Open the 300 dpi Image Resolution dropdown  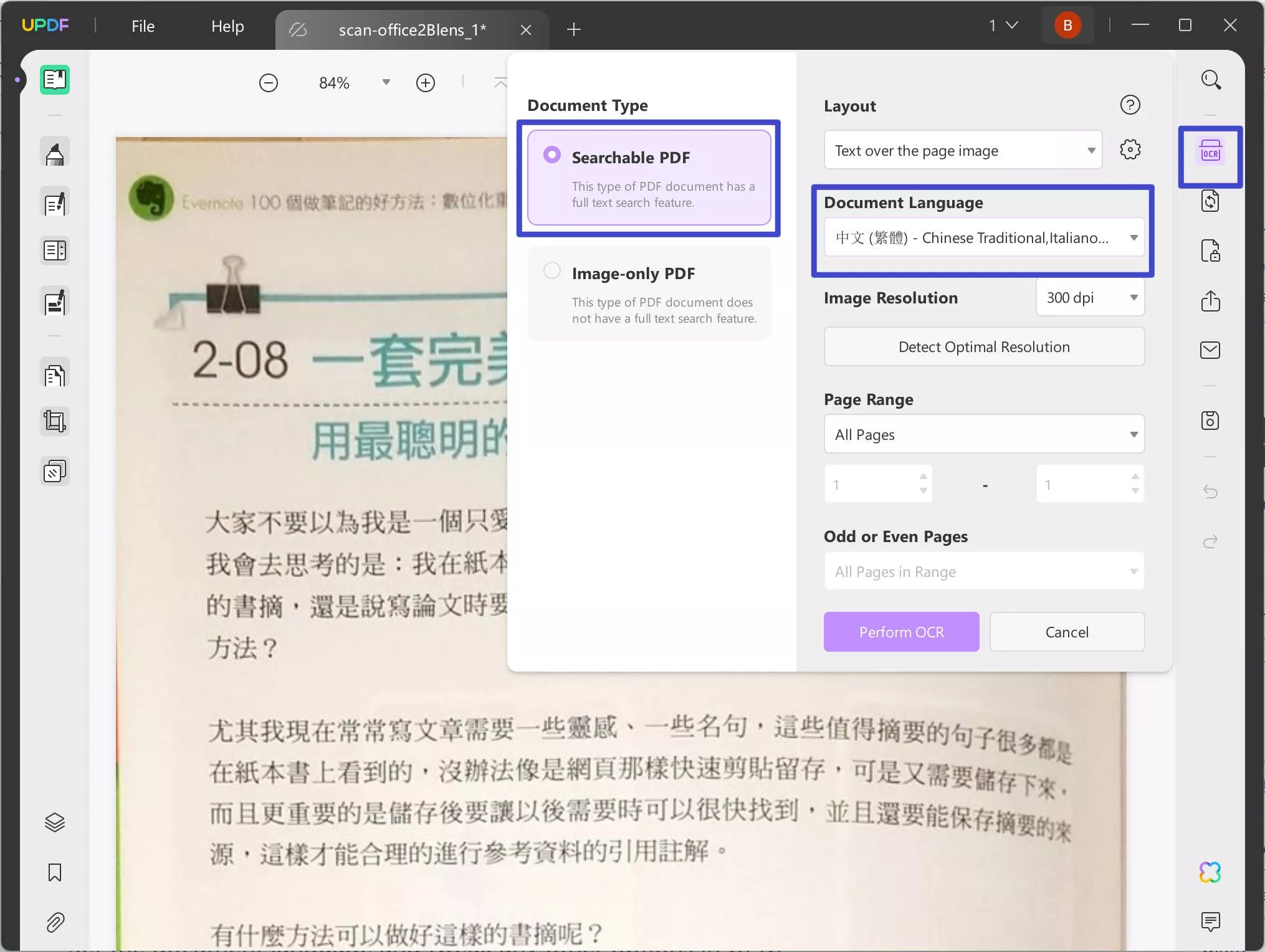[1090, 298]
